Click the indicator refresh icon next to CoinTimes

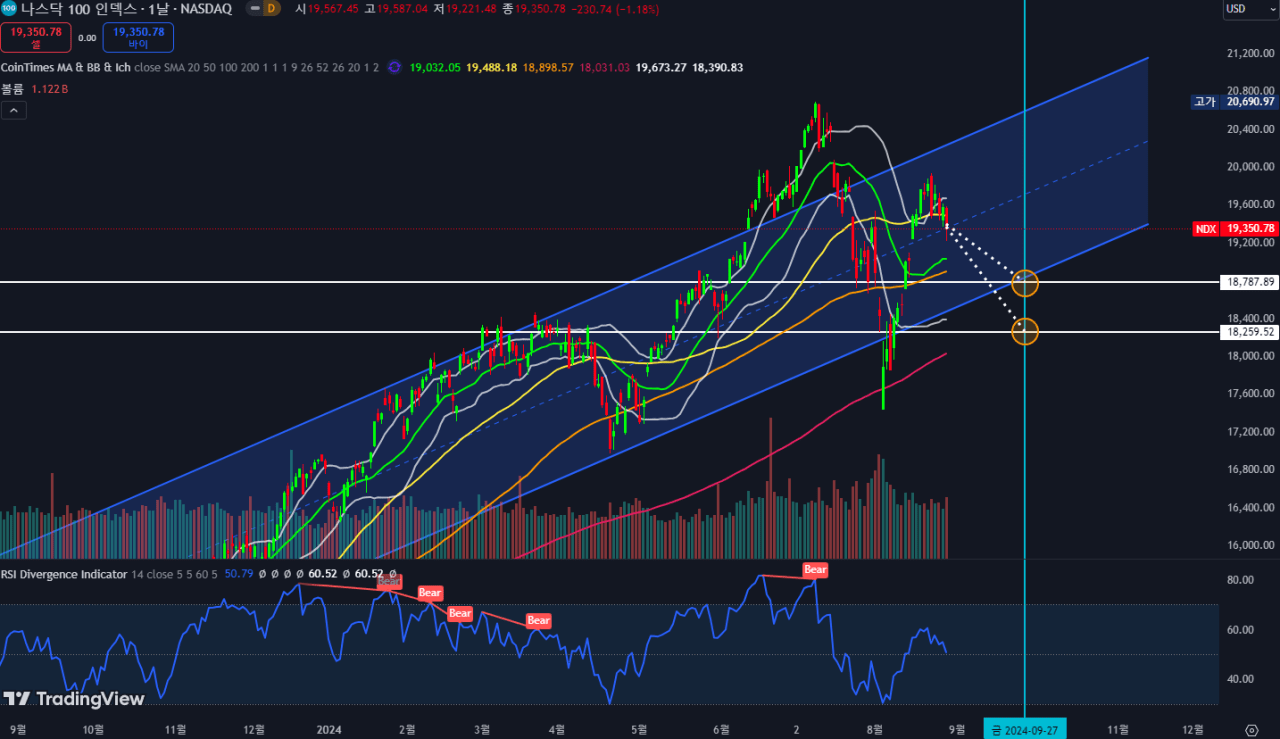pos(394,67)
